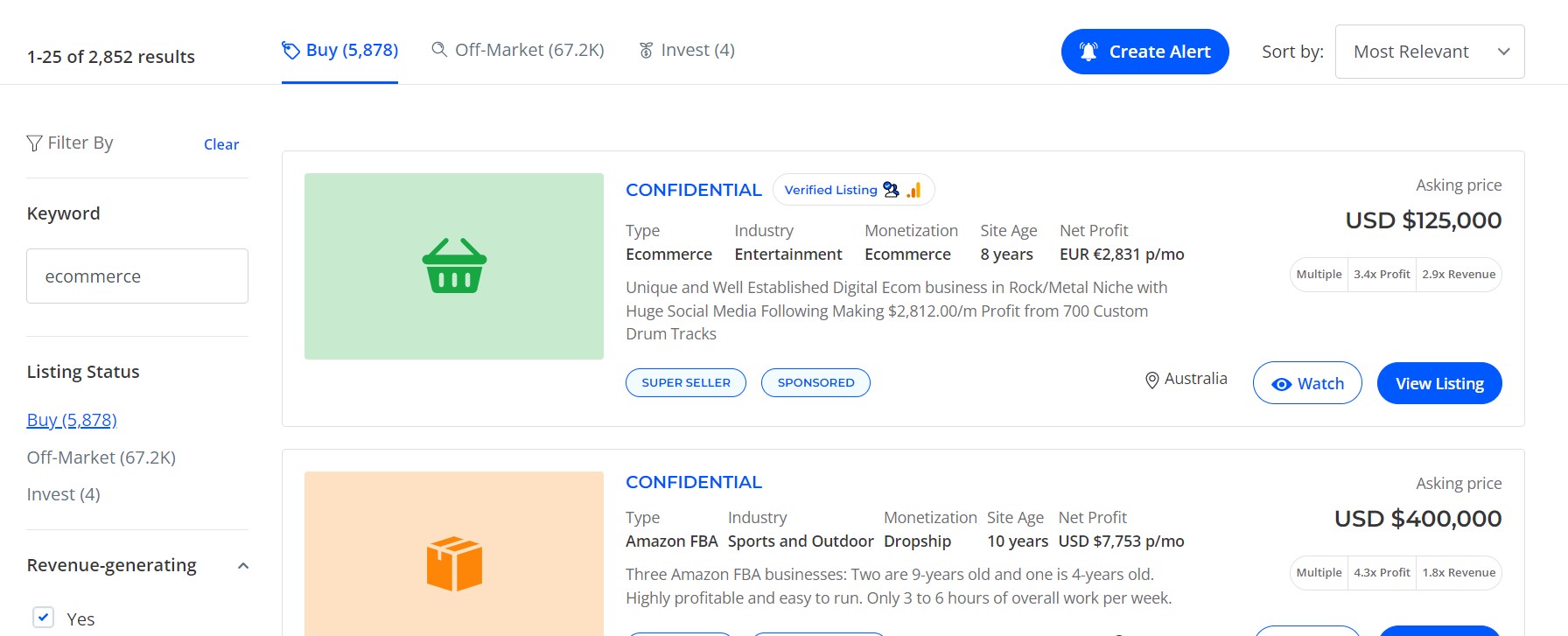
Task: Click the Filter By funnel icon
Action: tap(34, 143)
